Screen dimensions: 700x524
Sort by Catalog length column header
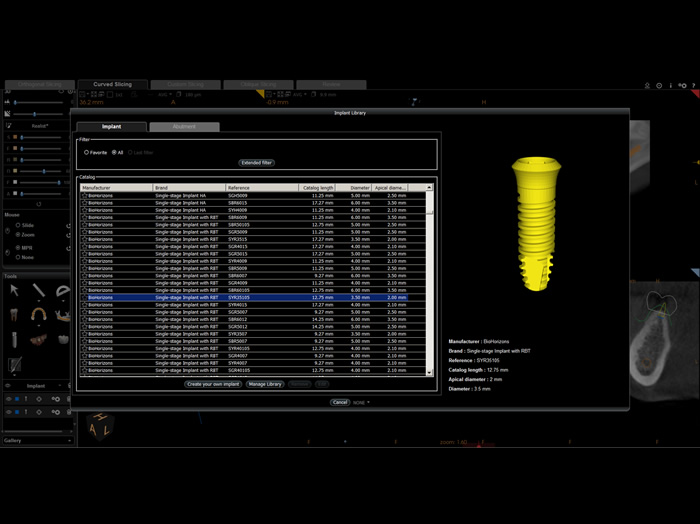317,188
